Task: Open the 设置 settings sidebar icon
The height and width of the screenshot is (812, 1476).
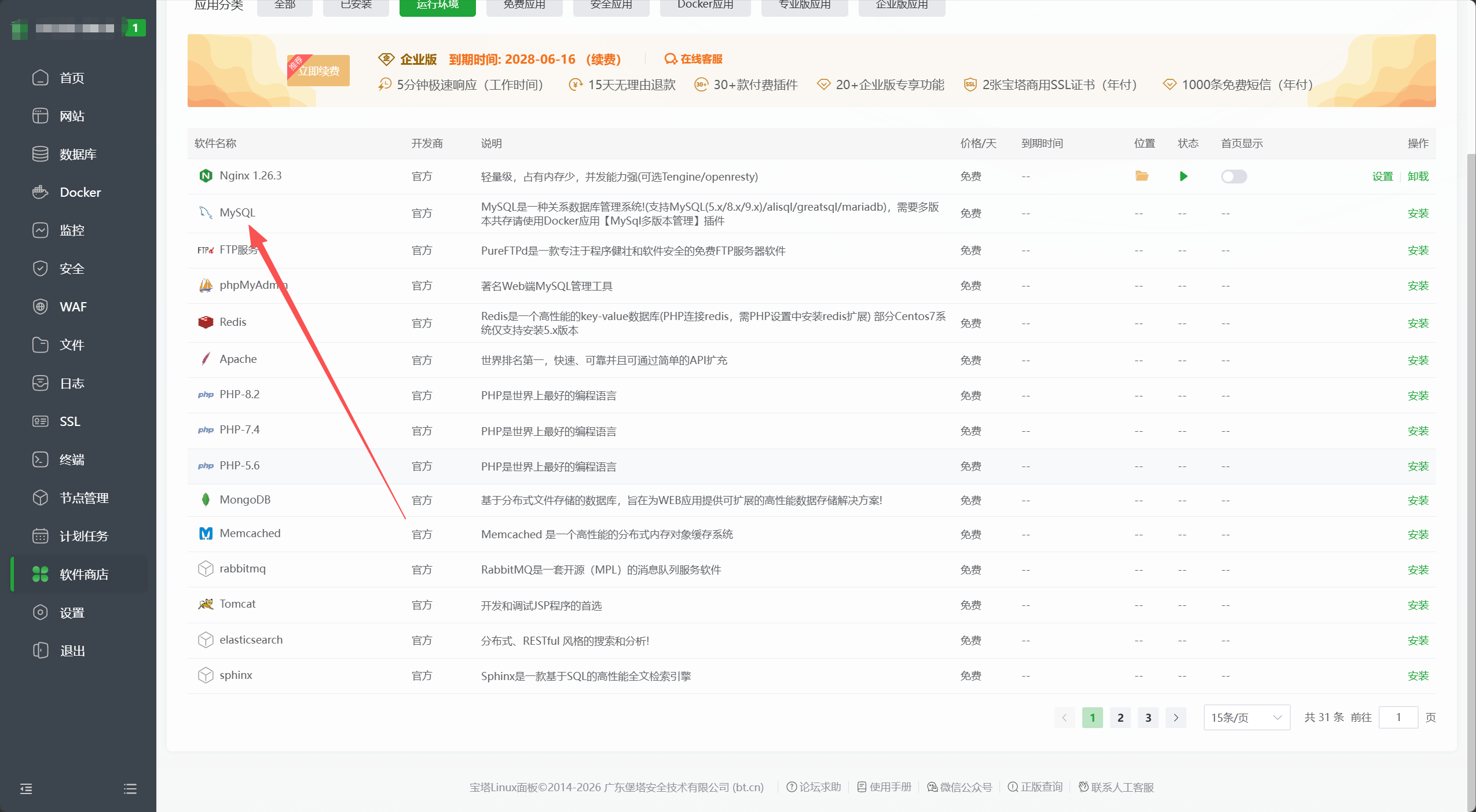Action: pyautogui.click(x=40, y=612)
